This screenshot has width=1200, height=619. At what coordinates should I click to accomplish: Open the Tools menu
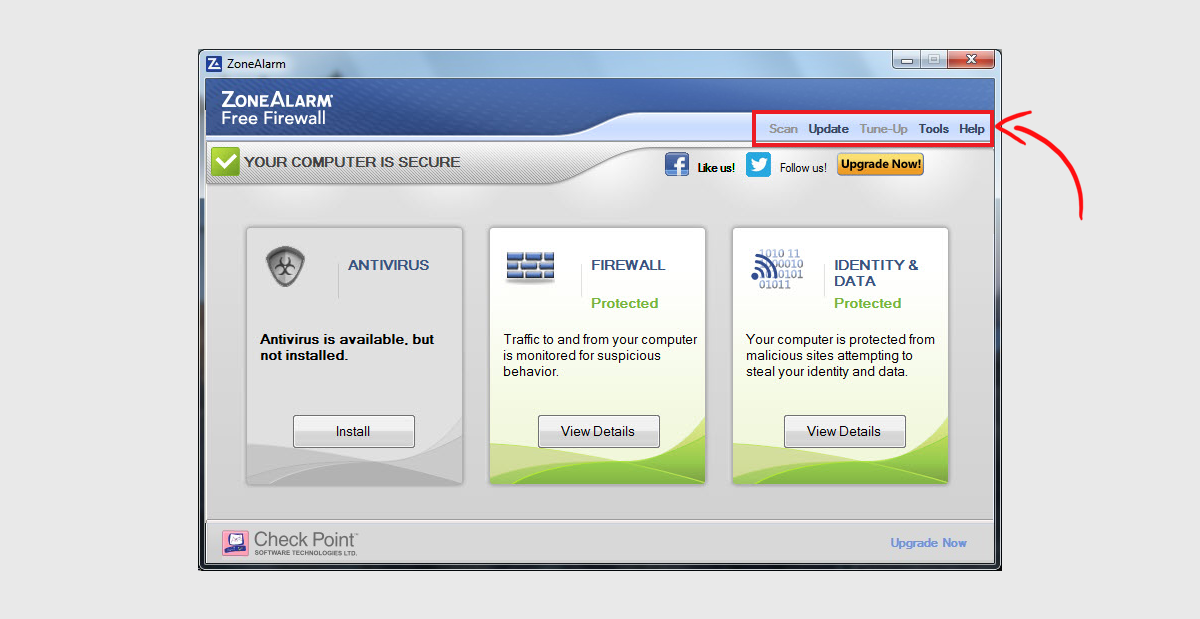[934, 129]
